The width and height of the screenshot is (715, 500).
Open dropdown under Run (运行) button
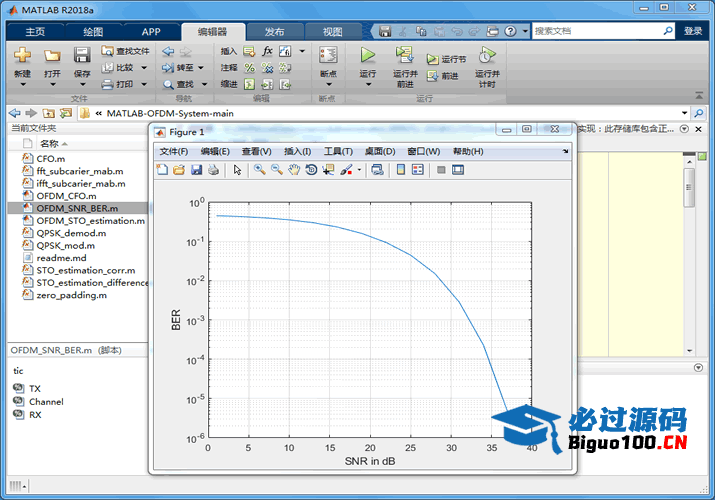(368, 84)
